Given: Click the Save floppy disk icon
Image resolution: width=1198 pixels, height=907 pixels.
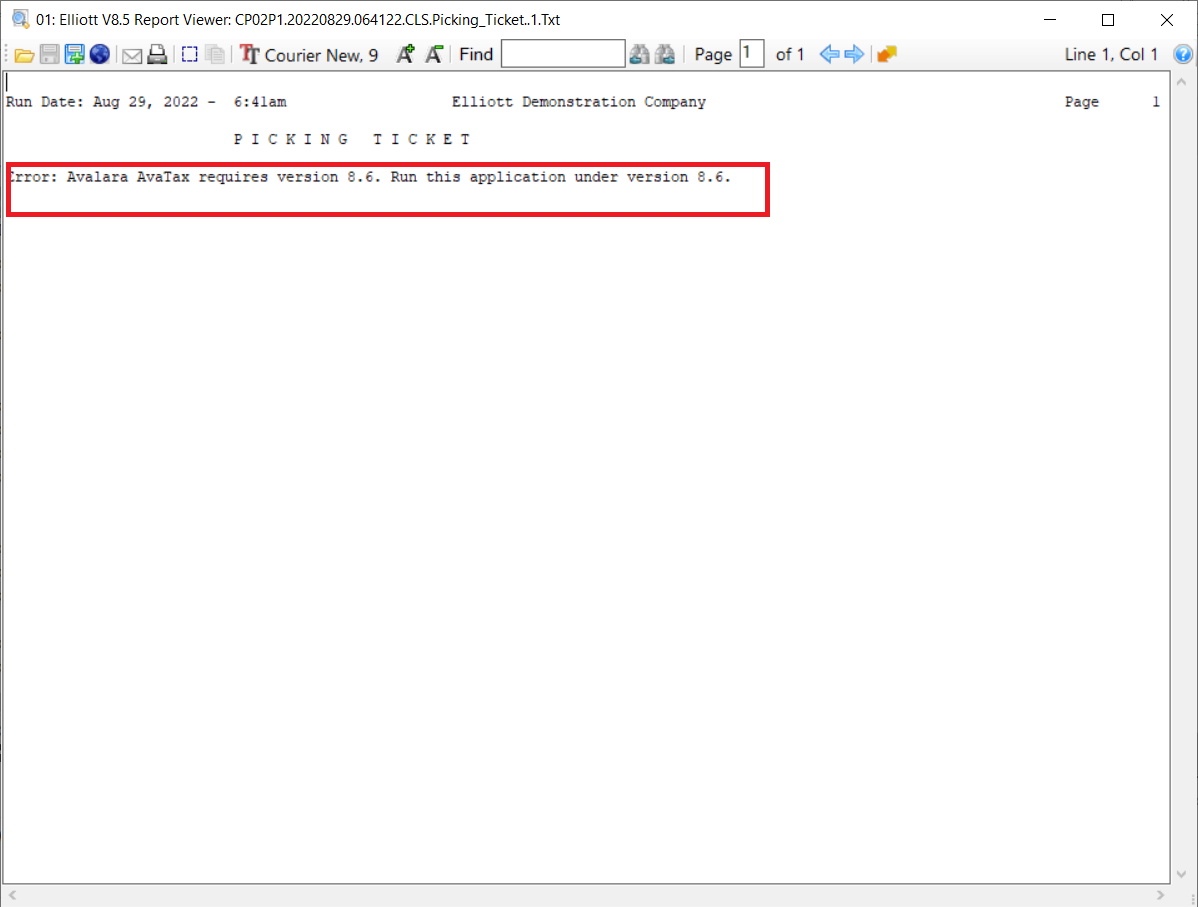Looking at the screenshot, I should point(50,54).
